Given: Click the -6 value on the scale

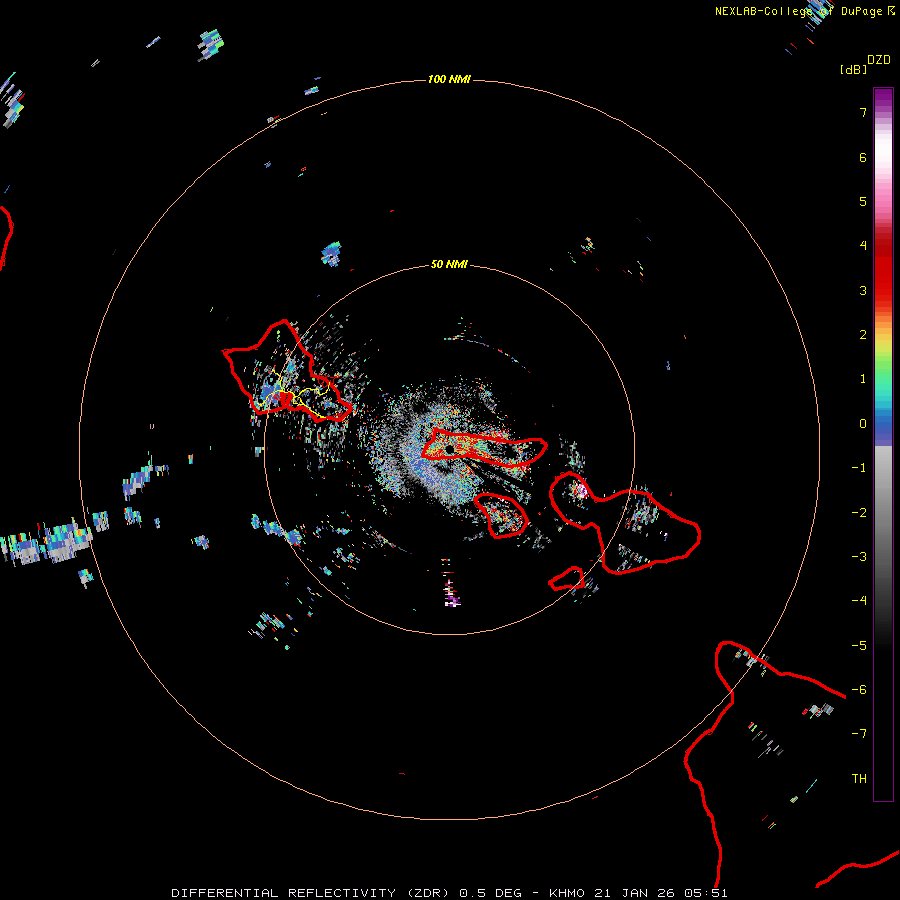Looking at the screenshot, I should pos(859,690).
